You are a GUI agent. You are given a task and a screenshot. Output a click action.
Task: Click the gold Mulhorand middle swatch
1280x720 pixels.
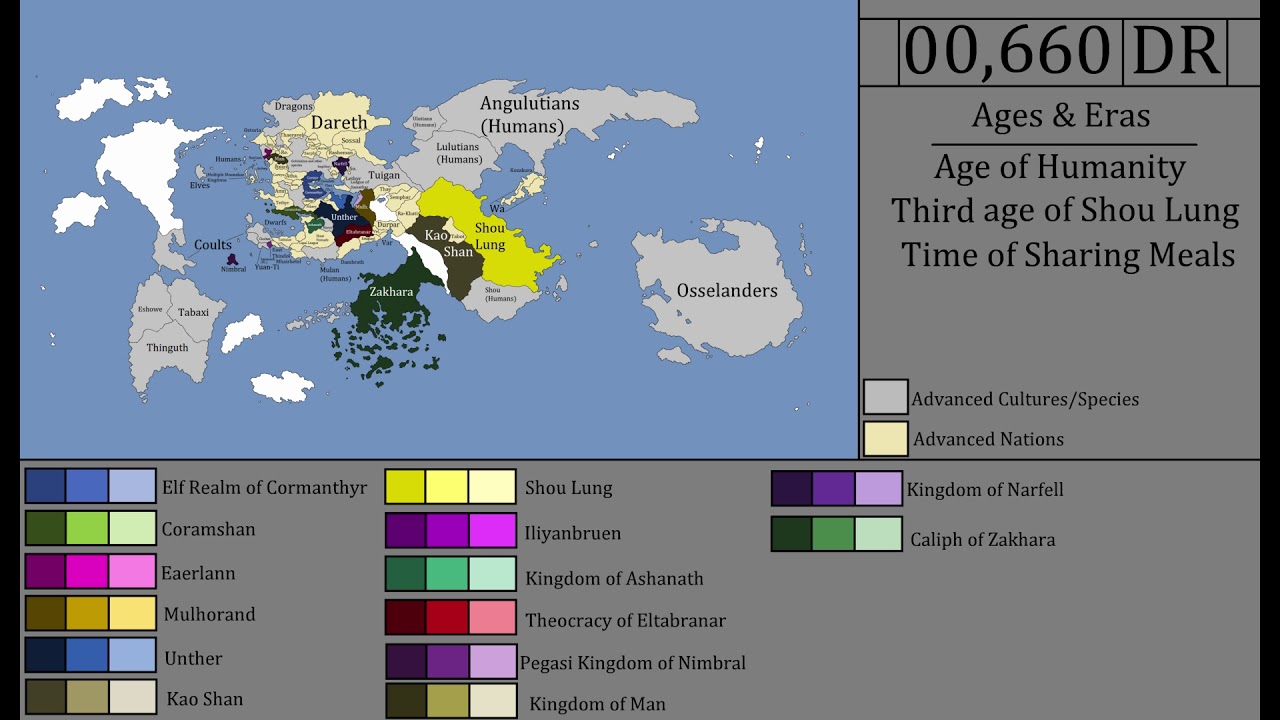pyautogui.click(x=88, y=613)
